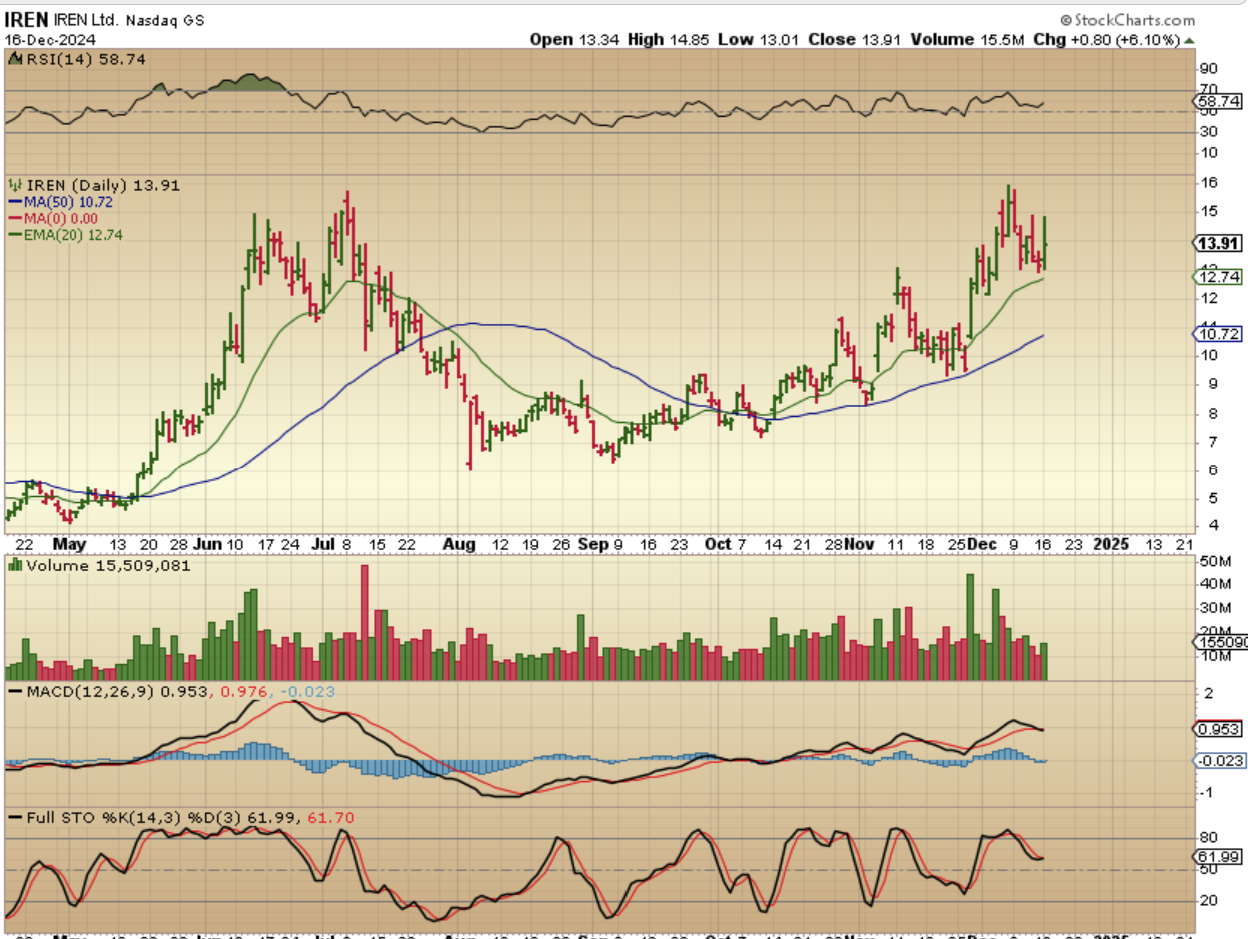The image size is (1248, 939).
Task: Click the Nov label on price date axis
Action: pos(861,544)
